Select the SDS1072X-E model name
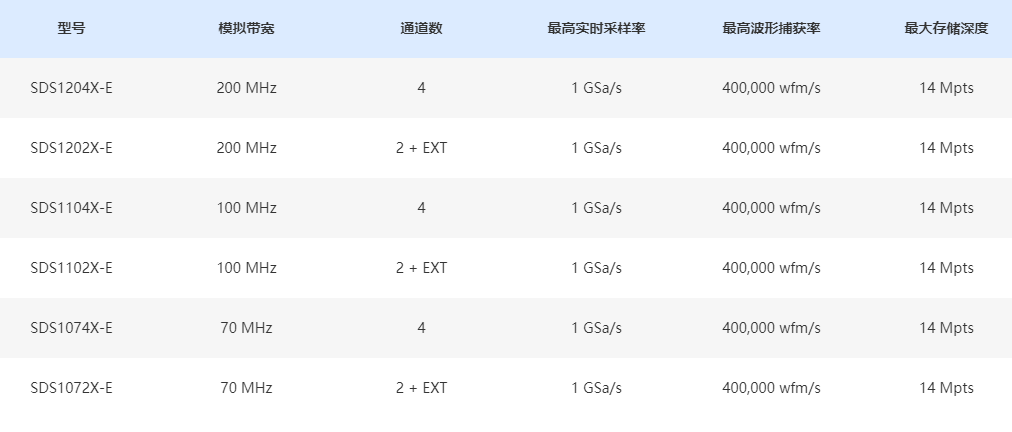This screenshot has width=1012, height=432. click(x=71, y=388)
